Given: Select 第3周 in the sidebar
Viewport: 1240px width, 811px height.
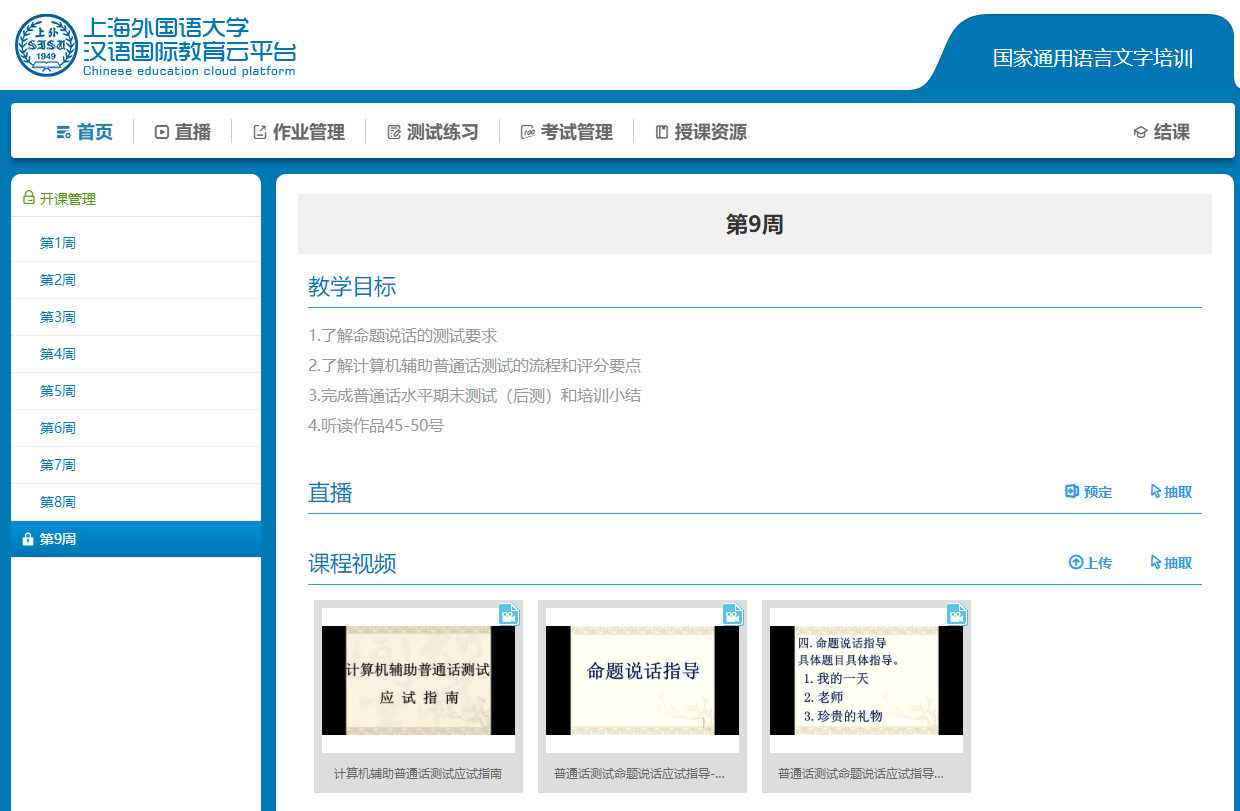Looking at the screenshot, I should 58,317.
